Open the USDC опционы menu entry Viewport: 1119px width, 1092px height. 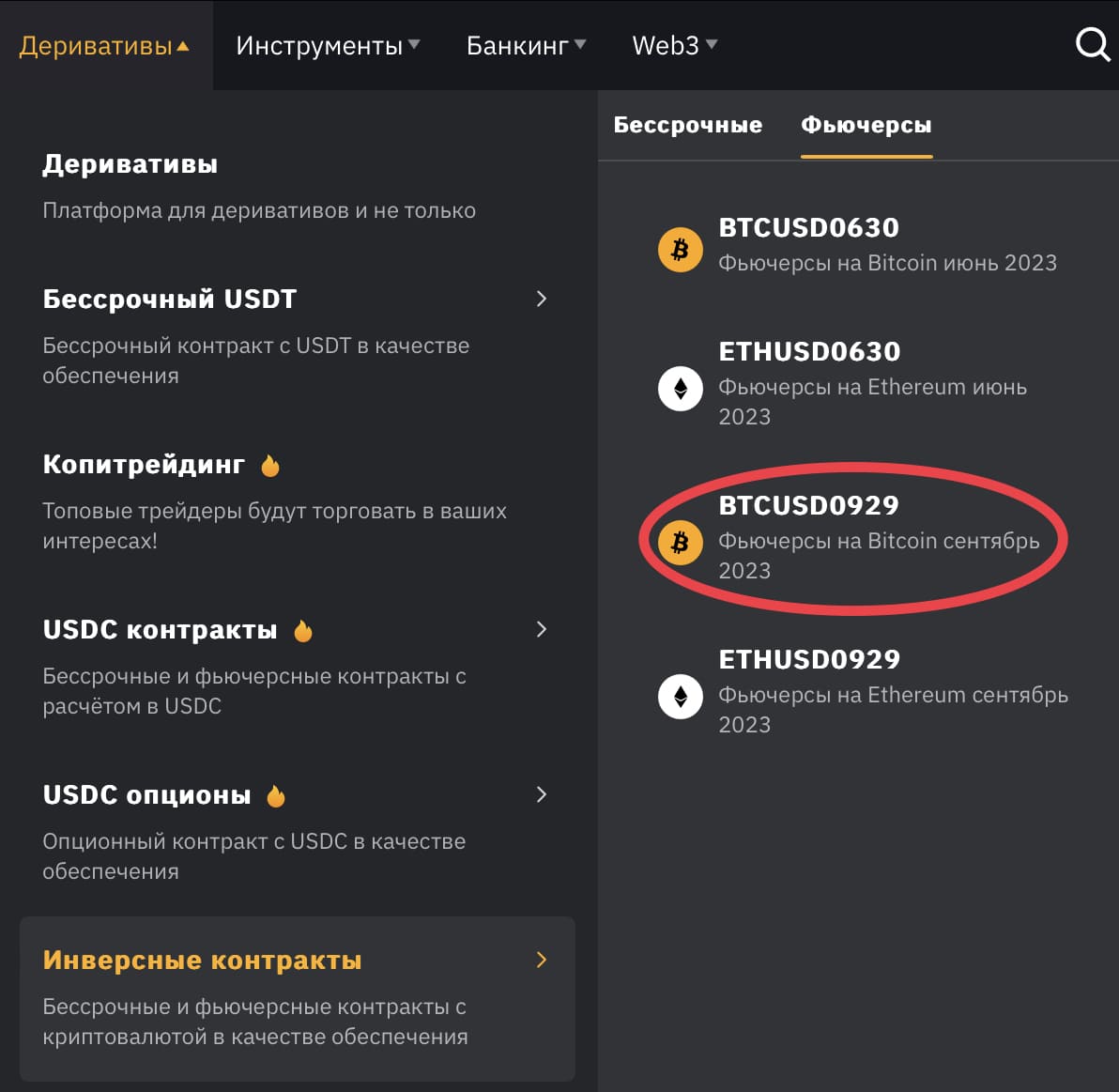point(146,795)
